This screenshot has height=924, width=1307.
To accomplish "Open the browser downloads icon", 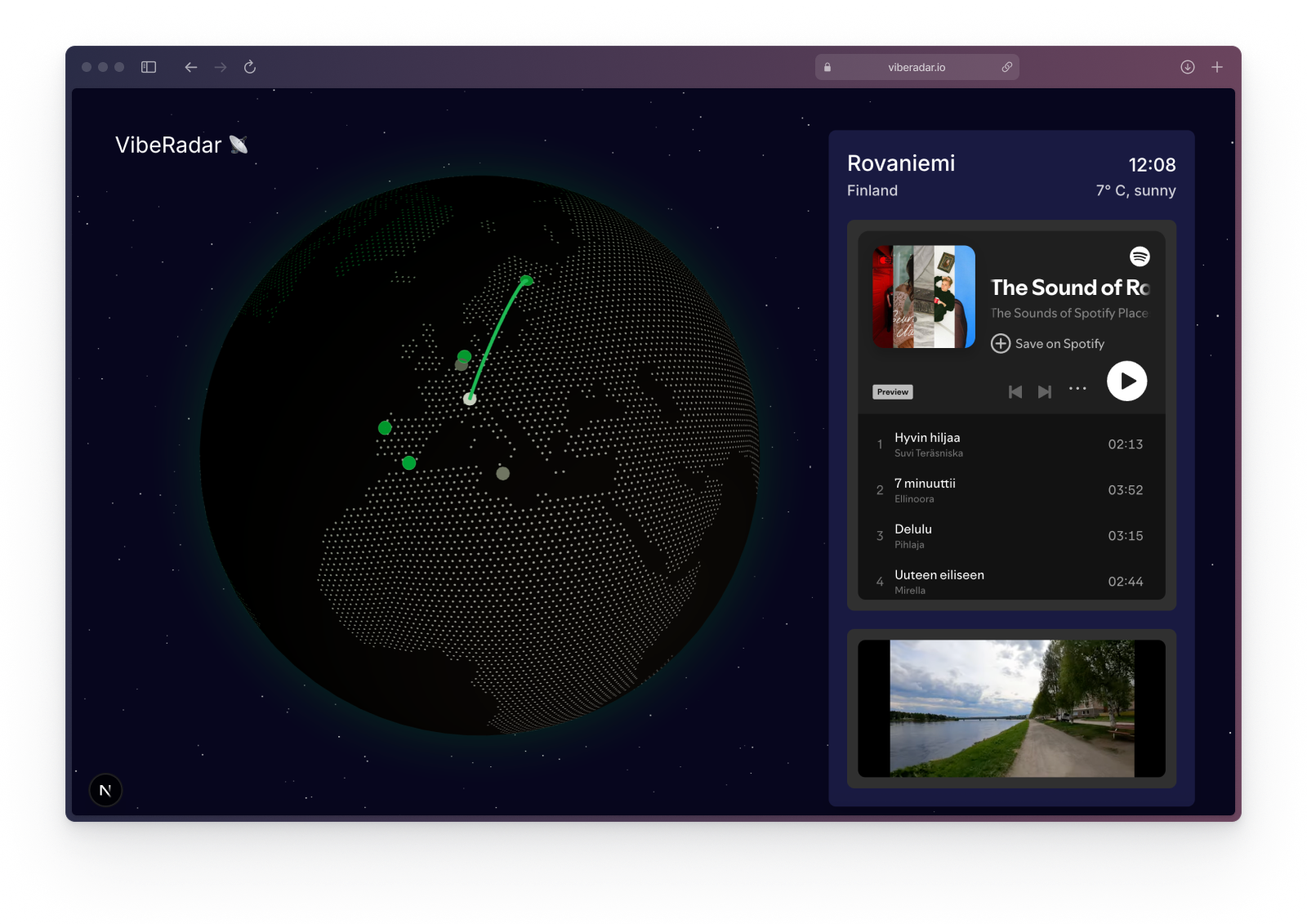I will 1188,67.
